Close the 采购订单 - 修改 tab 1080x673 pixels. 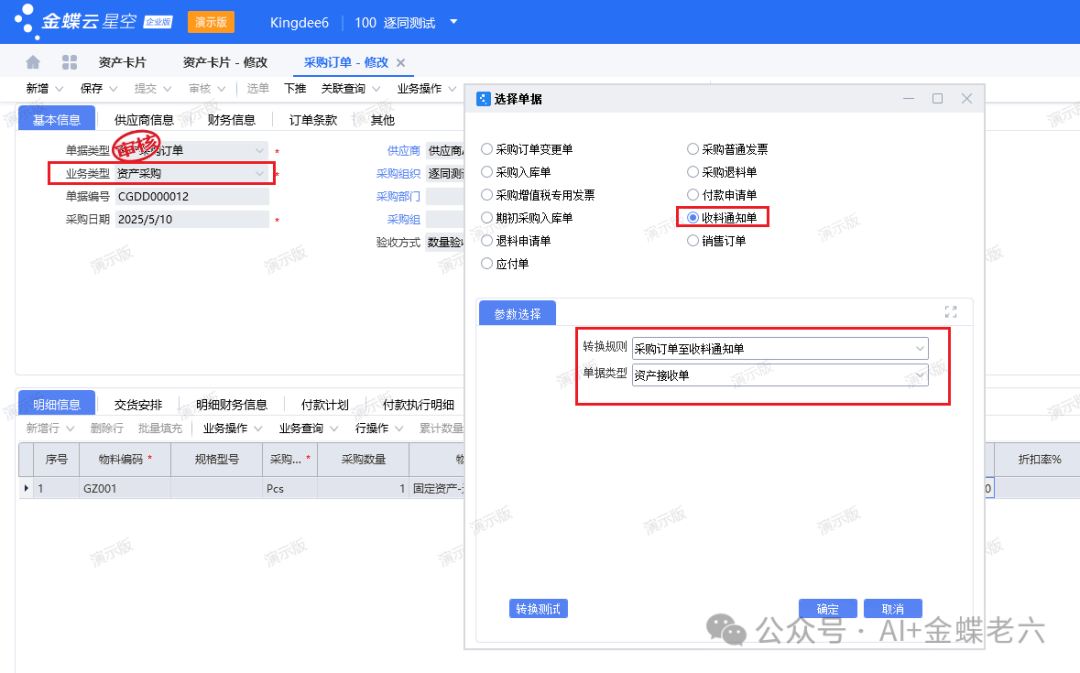coord(401,63)
